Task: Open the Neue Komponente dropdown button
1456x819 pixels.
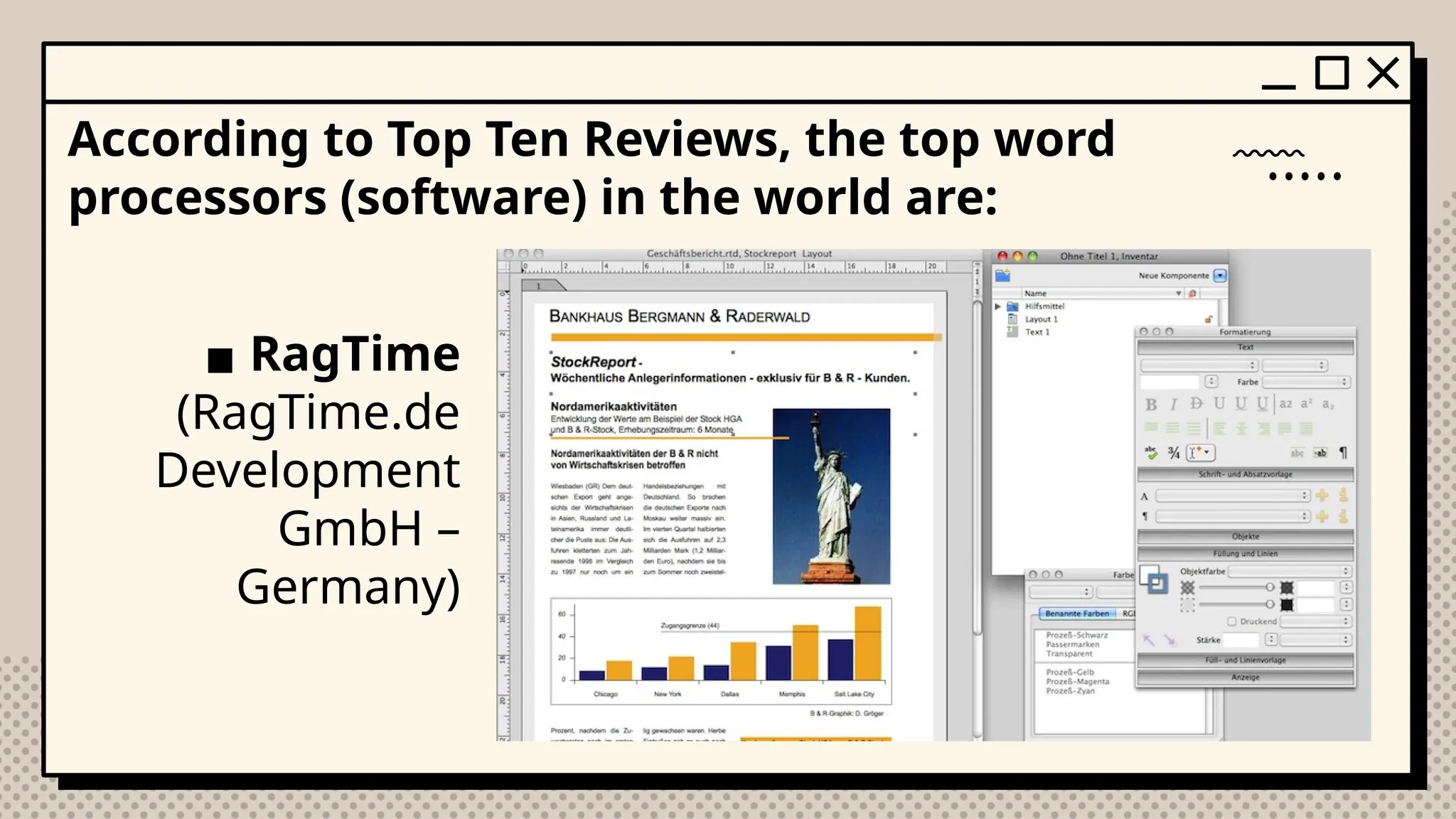Action: click(1220, 275)
